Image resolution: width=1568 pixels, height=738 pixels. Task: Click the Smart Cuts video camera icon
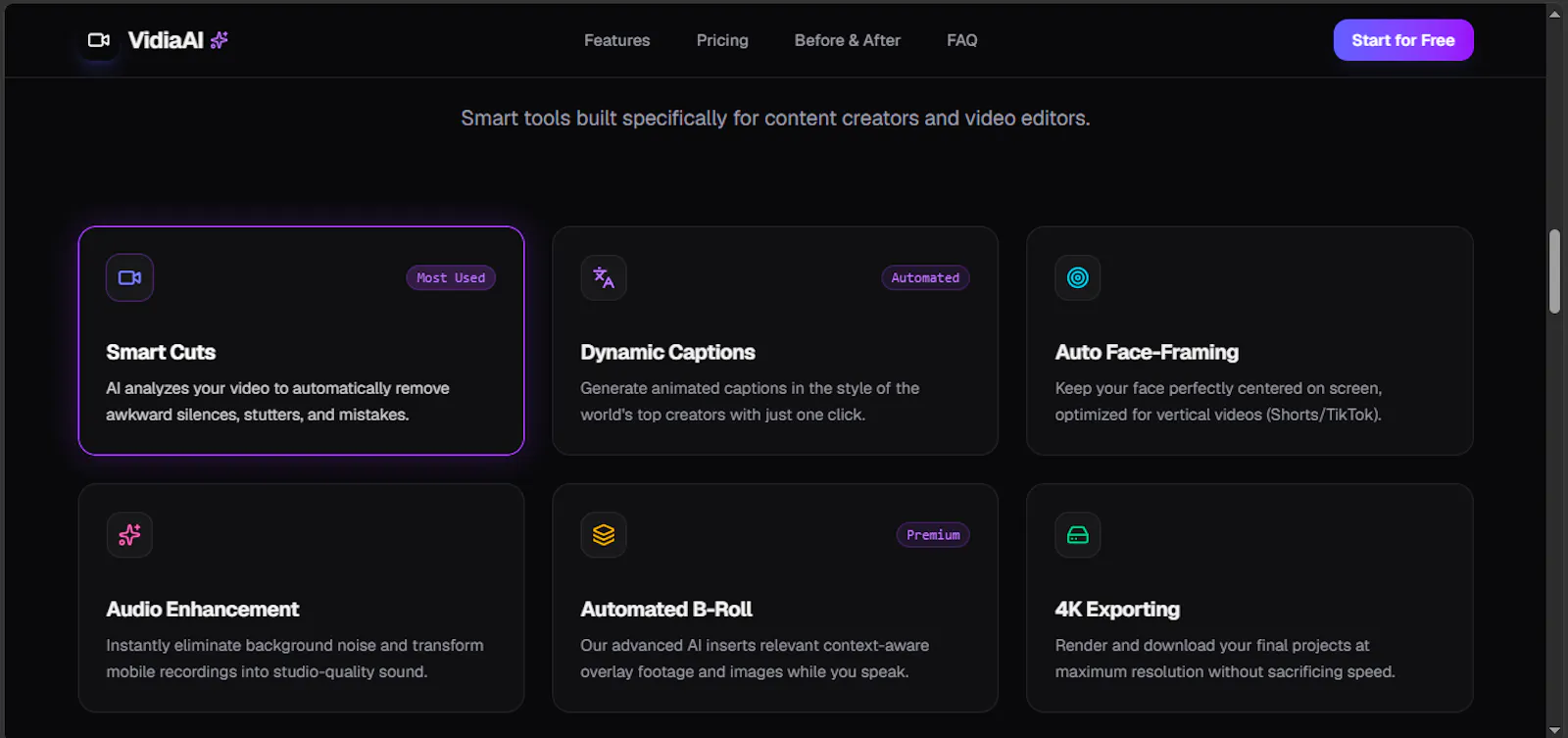(x=129, y=278)
